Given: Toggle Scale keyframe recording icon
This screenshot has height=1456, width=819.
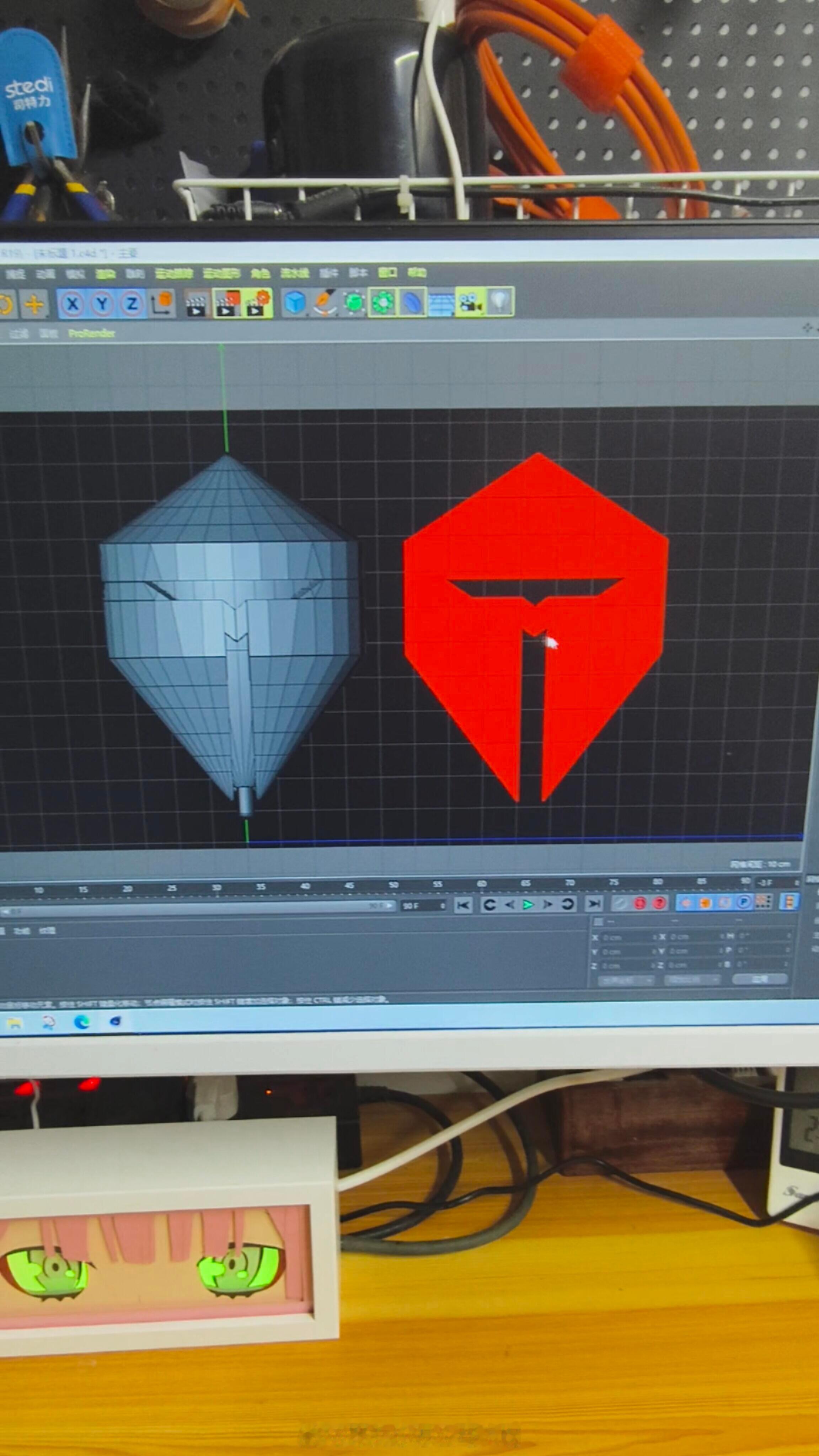Looking at the screenshot, I should (705, 902).
